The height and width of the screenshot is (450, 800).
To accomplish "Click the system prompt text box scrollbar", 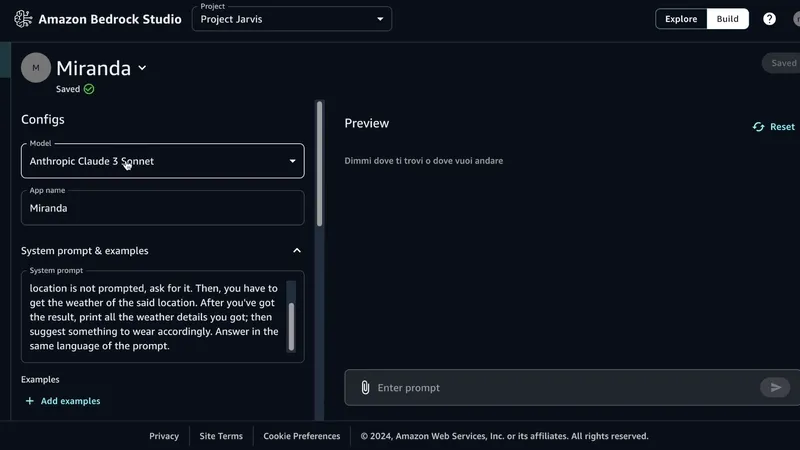I will pyautogui.click(x=292, y=325).
